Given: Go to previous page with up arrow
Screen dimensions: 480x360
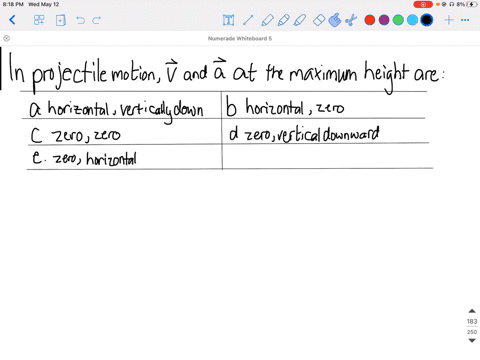Looking at the screenshot, I should click(x=472, y=311).
